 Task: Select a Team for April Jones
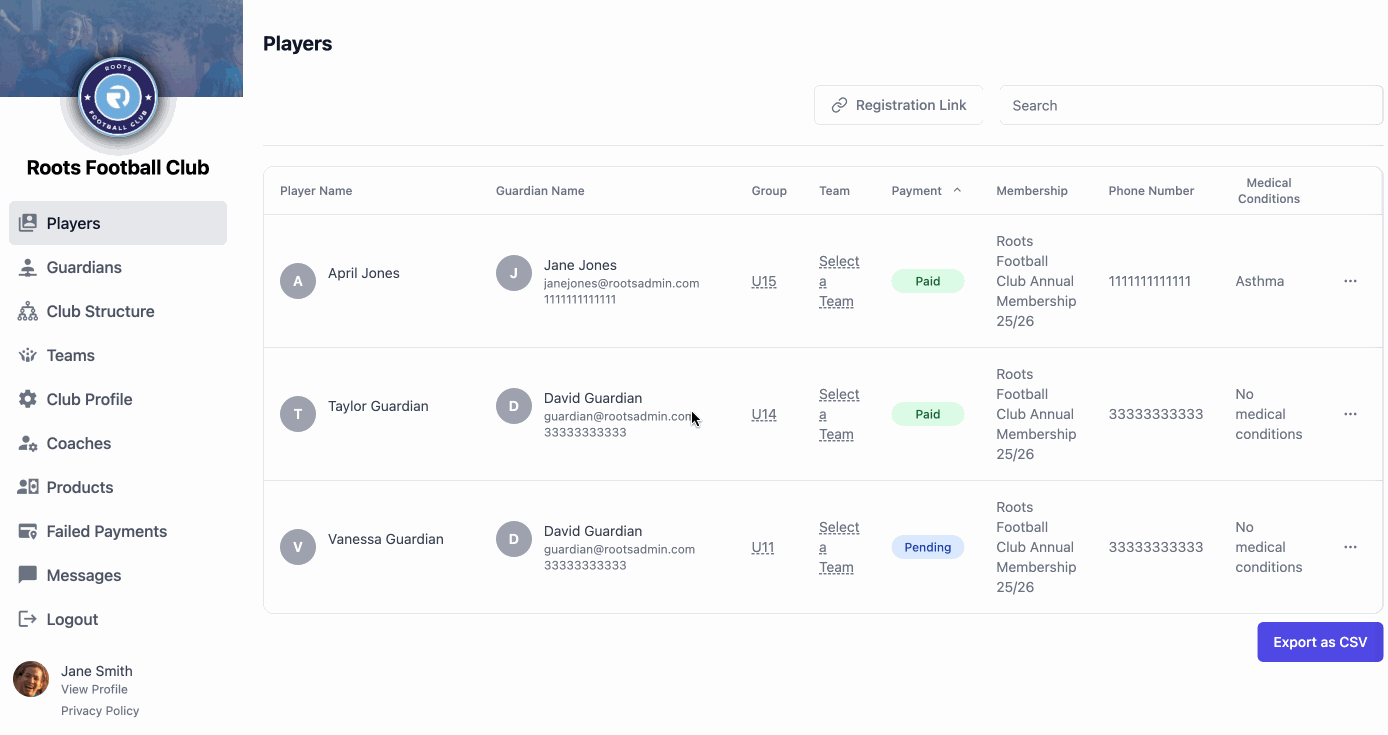pos(839,281)
